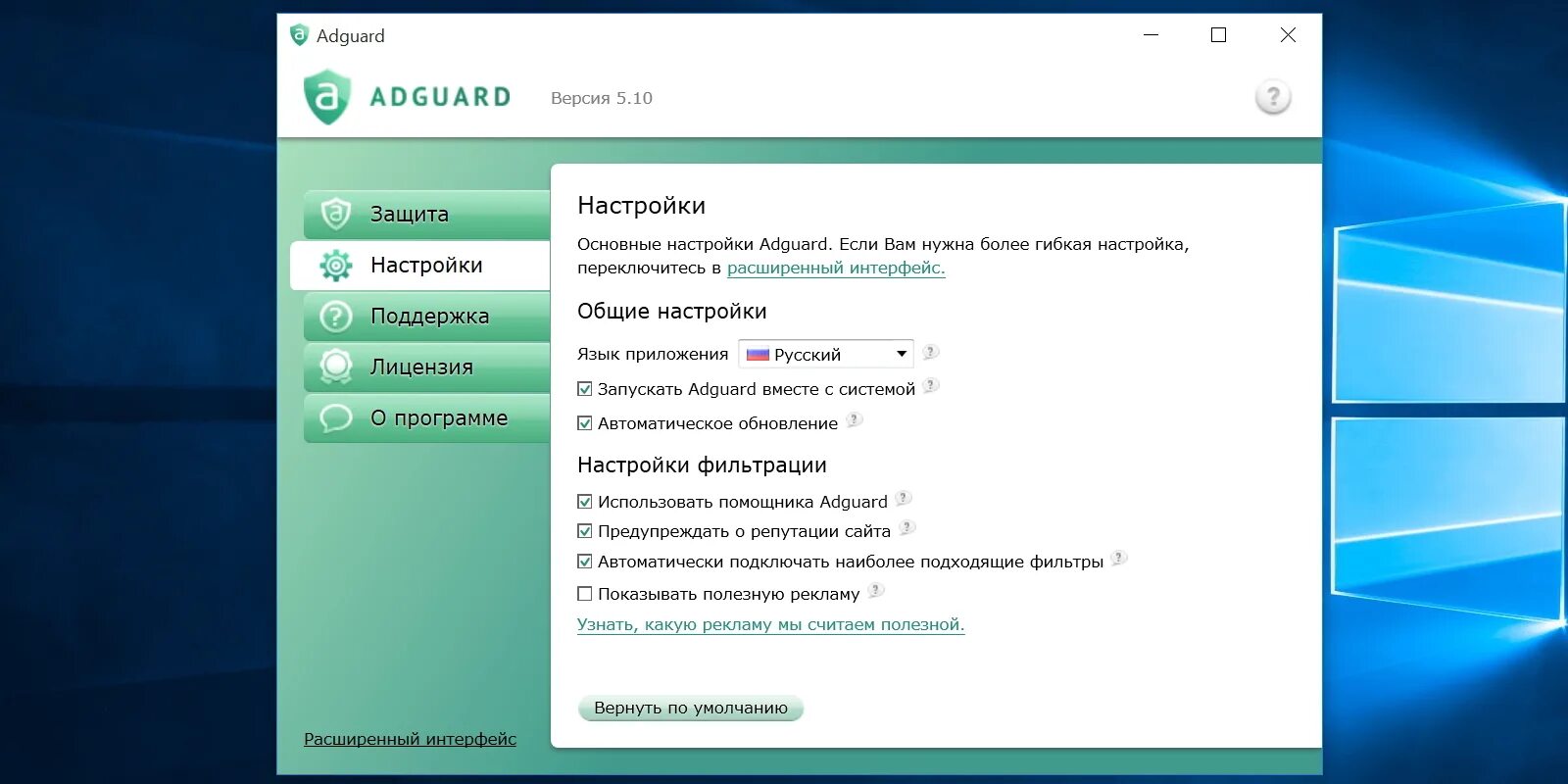
Task: Expand language list with the dropdown arrow
Action: (x=901, y=354)
